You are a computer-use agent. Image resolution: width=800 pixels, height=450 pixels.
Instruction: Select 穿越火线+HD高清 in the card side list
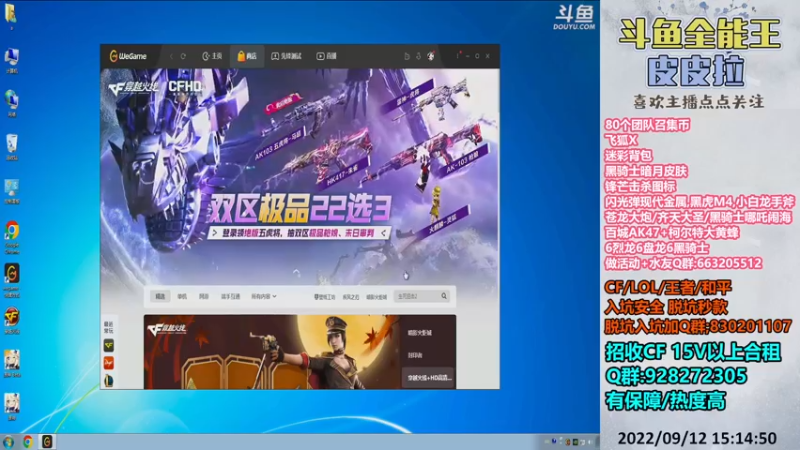(x=429, y=378)
